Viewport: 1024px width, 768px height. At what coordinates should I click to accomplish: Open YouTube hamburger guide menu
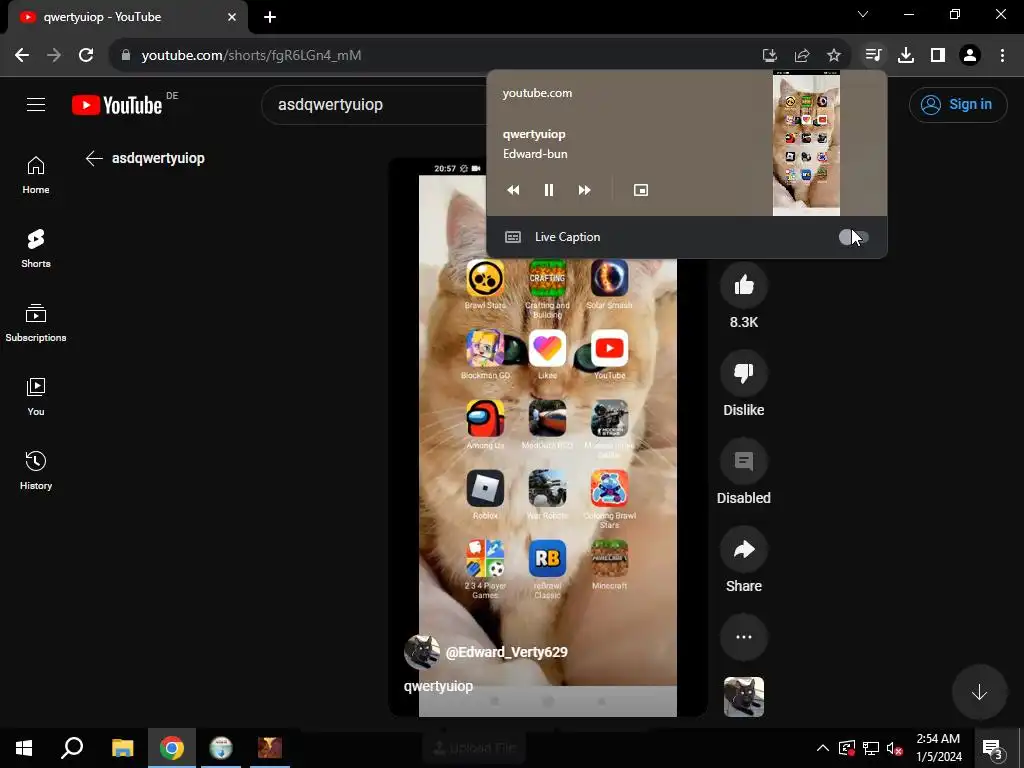[36, 104]
